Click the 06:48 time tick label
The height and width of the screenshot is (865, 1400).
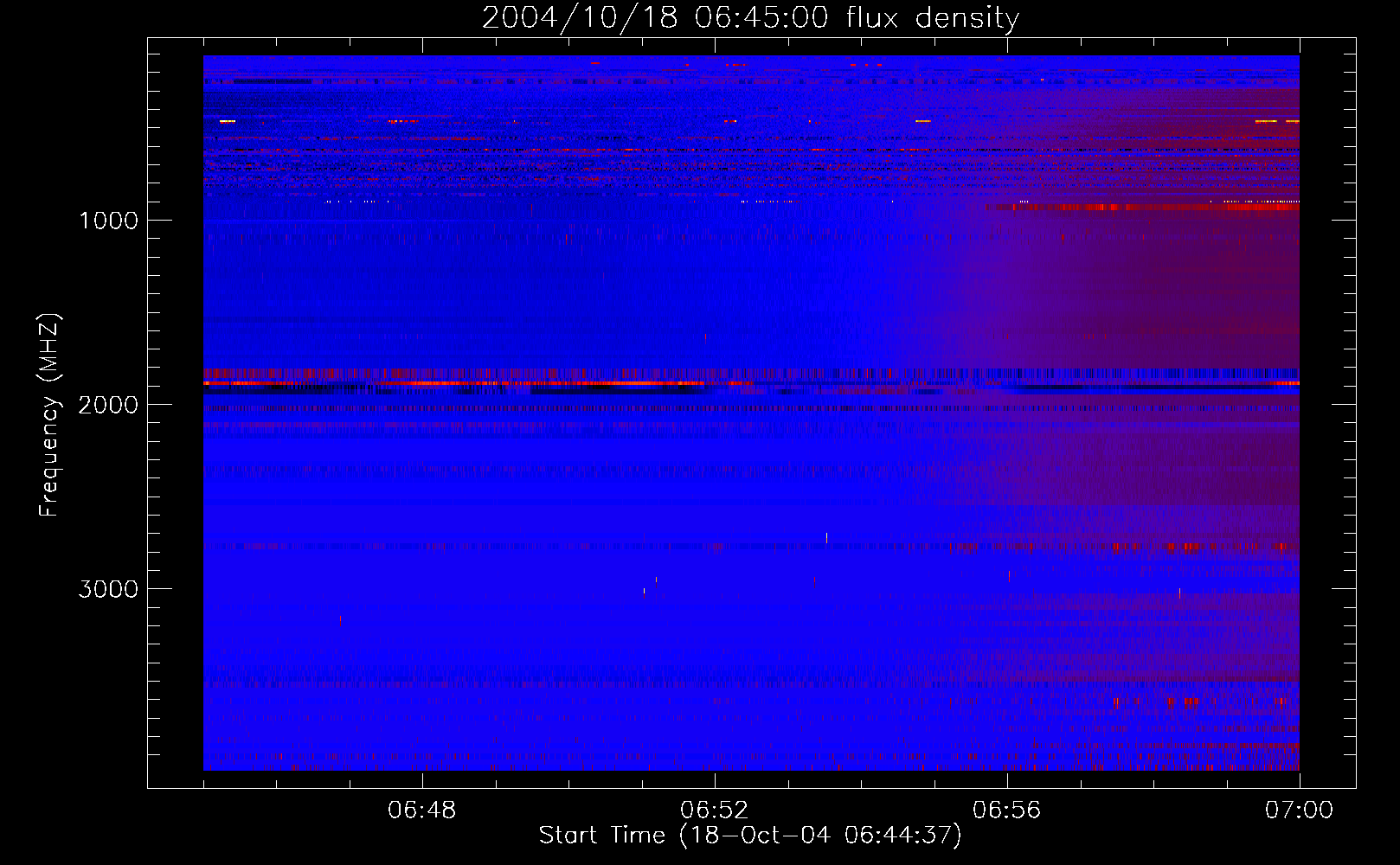click(x=422, y=811)
